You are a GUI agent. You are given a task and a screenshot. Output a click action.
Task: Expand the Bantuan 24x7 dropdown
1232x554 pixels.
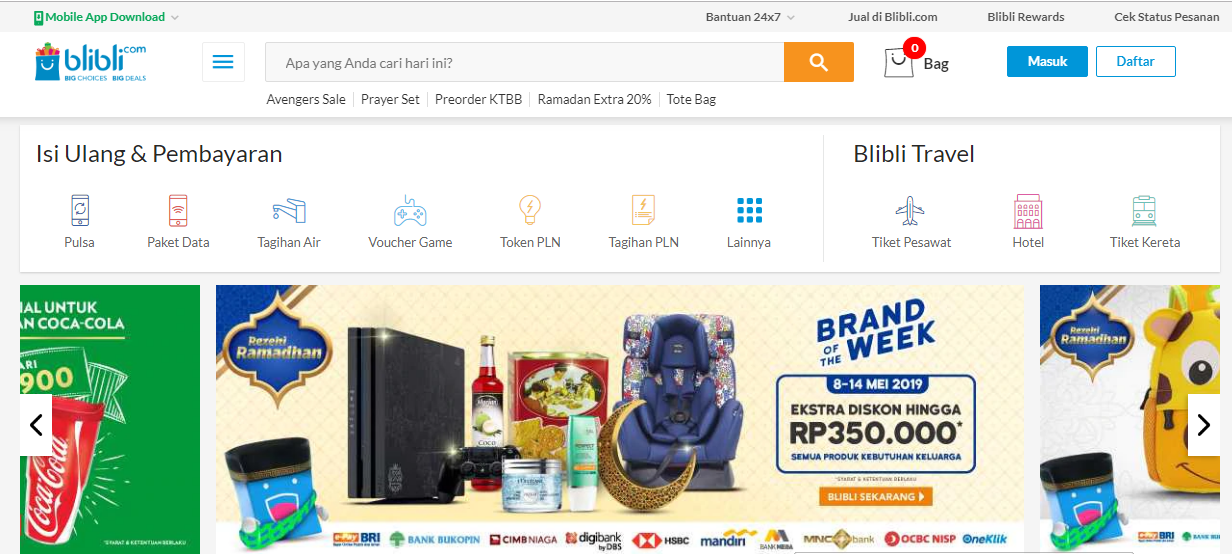point(751,17)
